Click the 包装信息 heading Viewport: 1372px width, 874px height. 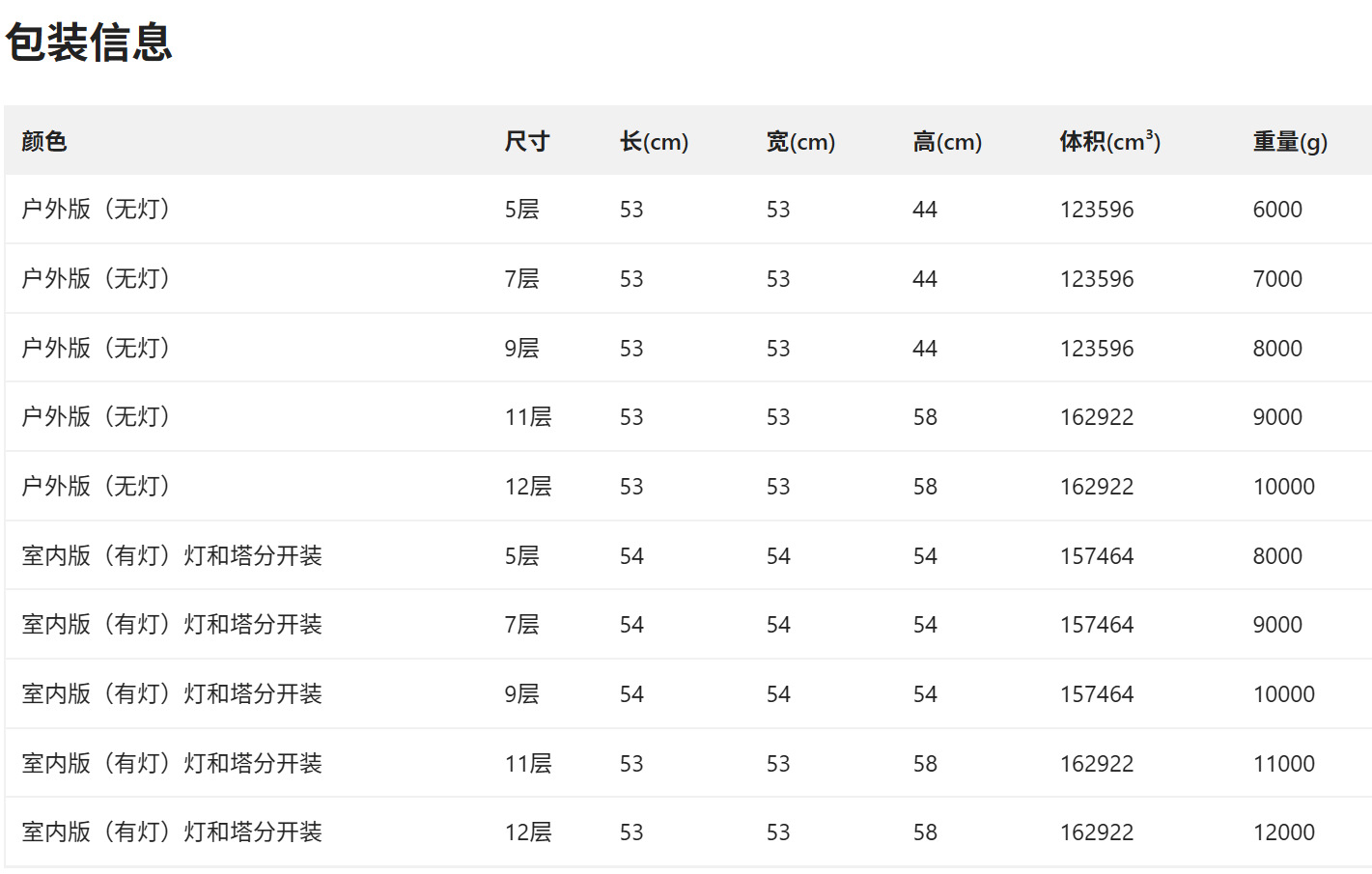(89, 42)
